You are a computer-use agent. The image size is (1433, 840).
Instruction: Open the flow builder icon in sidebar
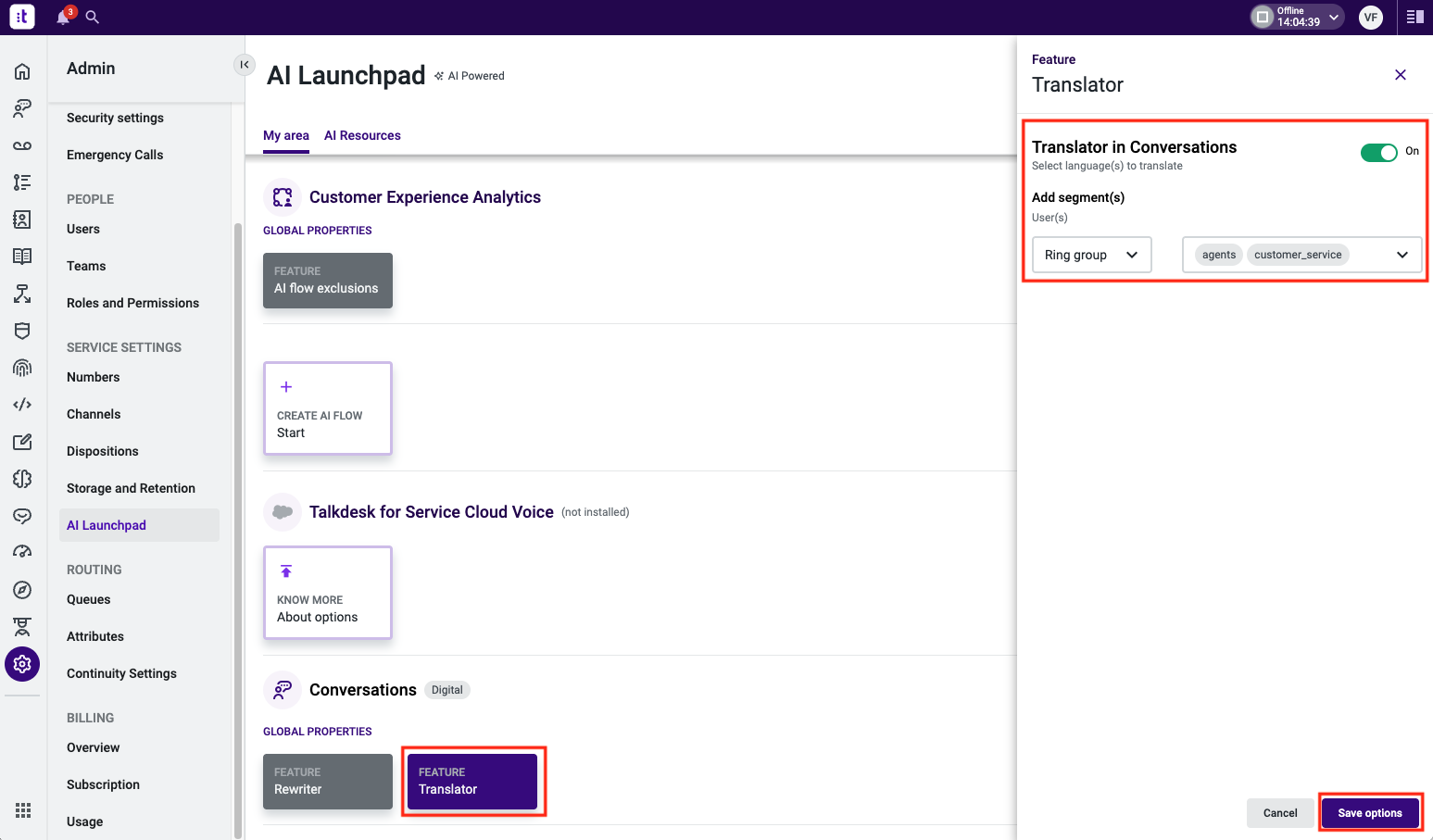tap(22, 294)
